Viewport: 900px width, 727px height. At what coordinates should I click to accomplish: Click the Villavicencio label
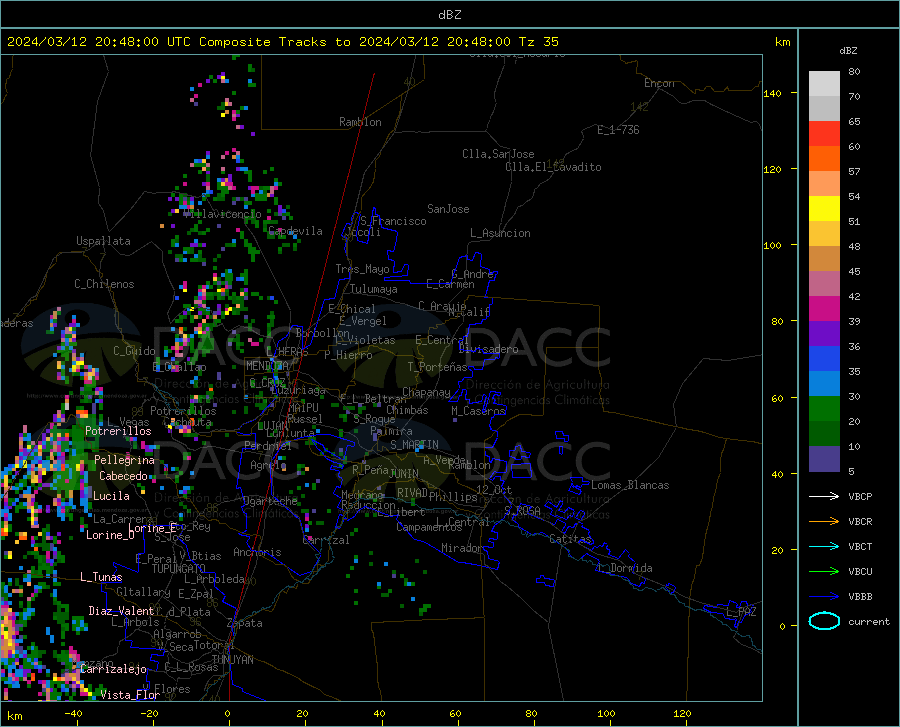(x=223, y=214)
